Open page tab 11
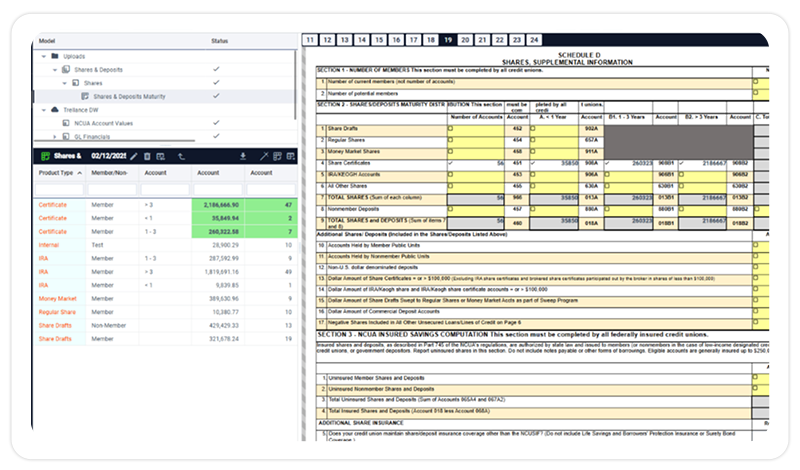The width and height of the screenshot is (800, 470). coord(310,40)
